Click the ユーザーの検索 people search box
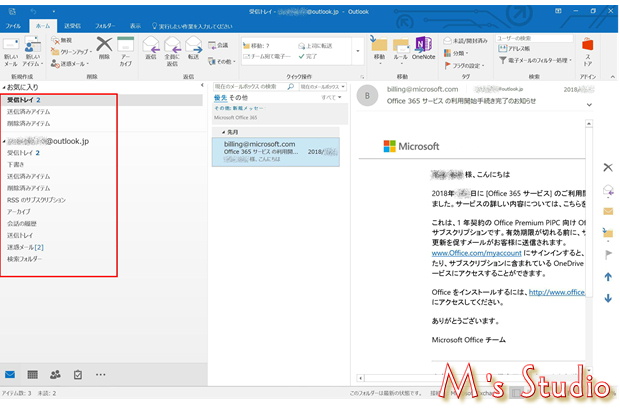 click(x=535, y=38)
